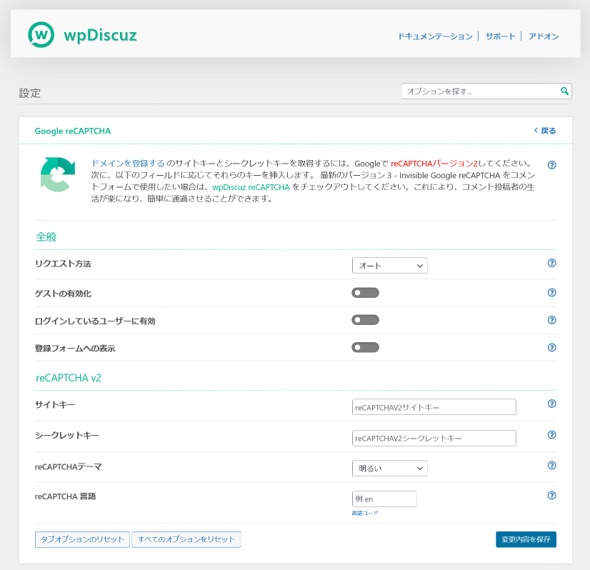Click the Google reCAPTCHA section title
Image resolution: width=590 pixels, height=570 pixels.
[73, 131]
